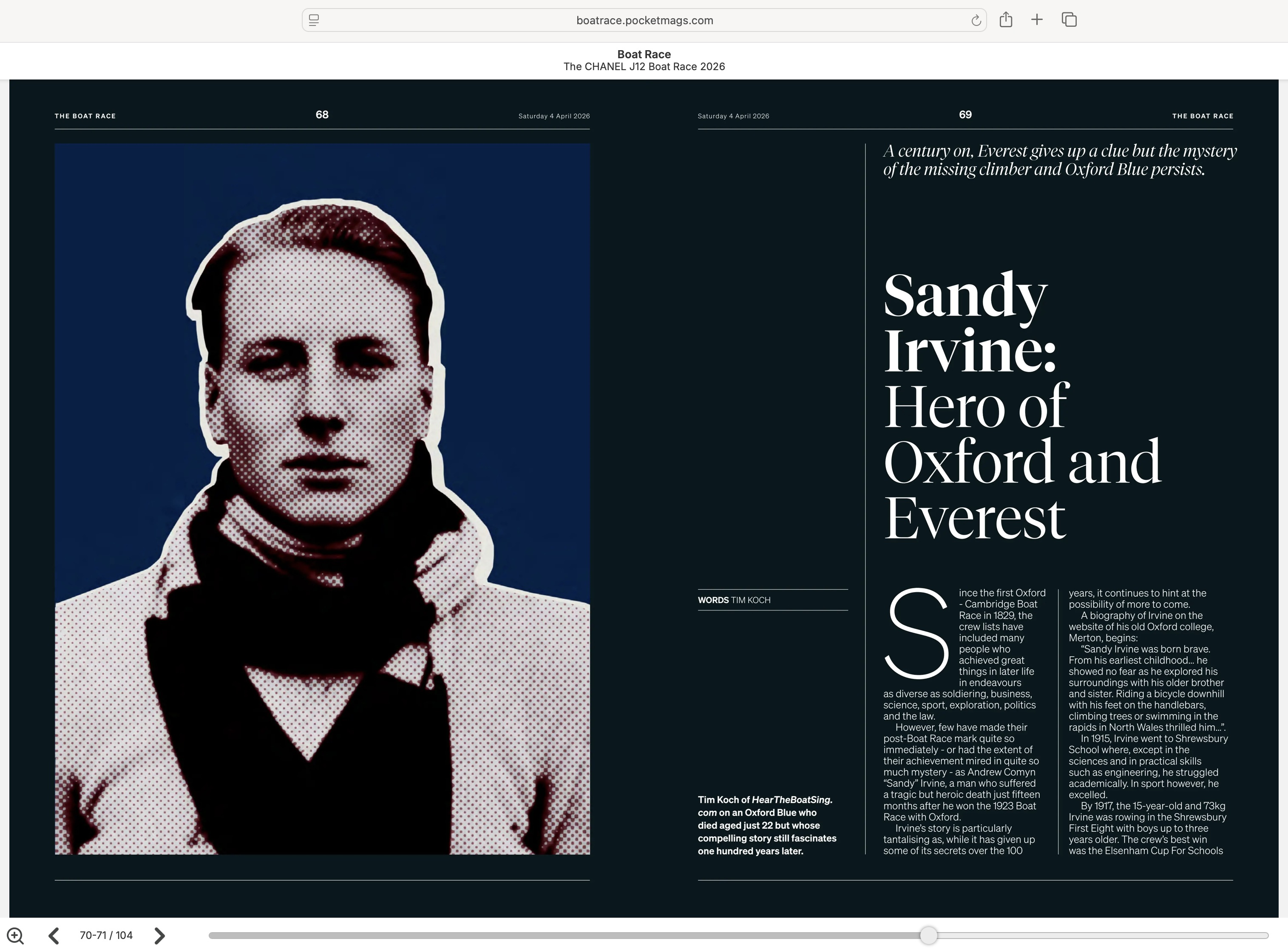The height and width of the screenshot is (950, 1288).
Task: Click the HearTheBoatSing.com text
Action: pyautogui.click(x=791, y=800)
